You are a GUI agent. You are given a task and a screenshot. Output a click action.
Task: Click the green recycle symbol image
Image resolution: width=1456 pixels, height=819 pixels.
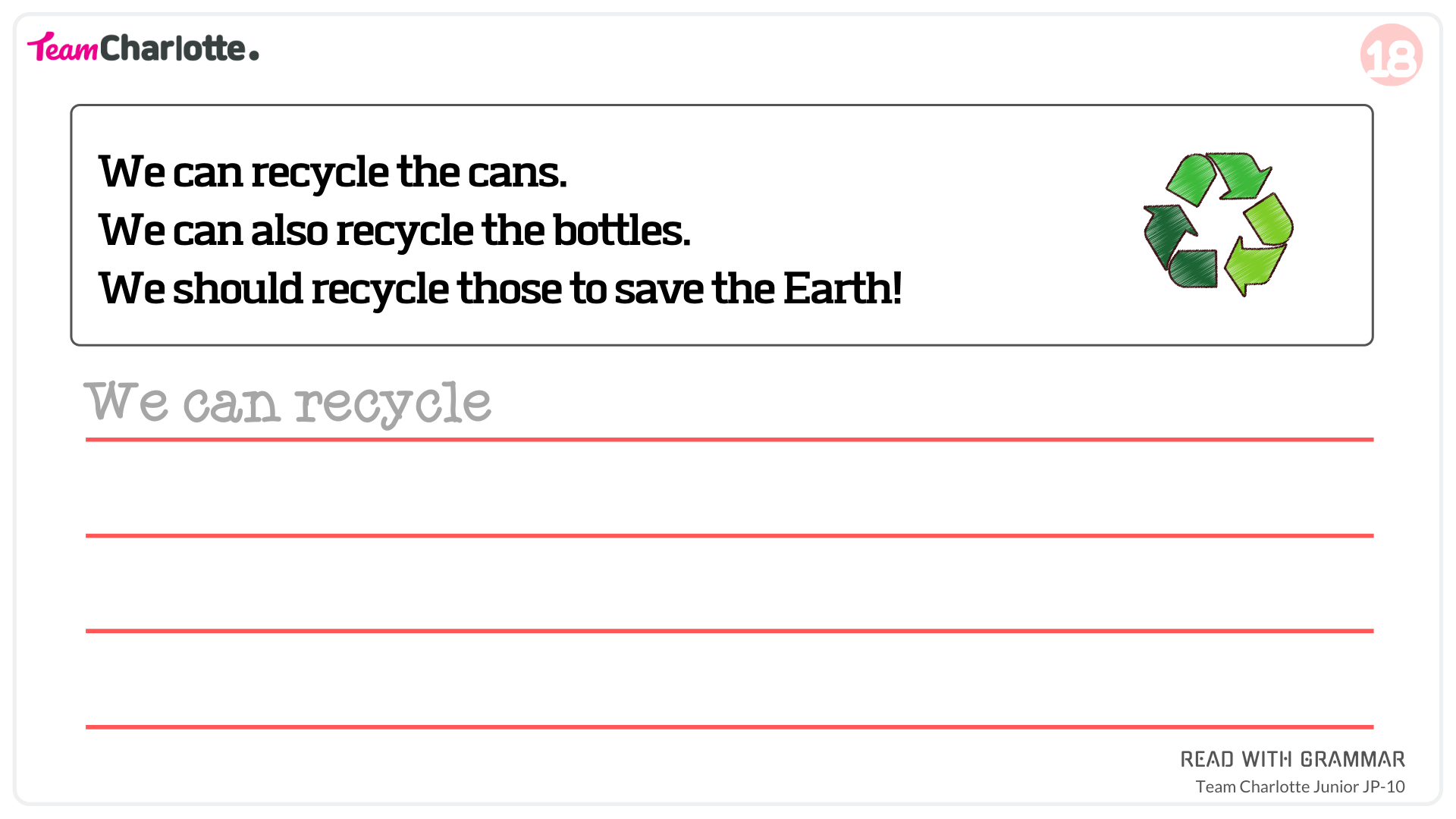1218,224
